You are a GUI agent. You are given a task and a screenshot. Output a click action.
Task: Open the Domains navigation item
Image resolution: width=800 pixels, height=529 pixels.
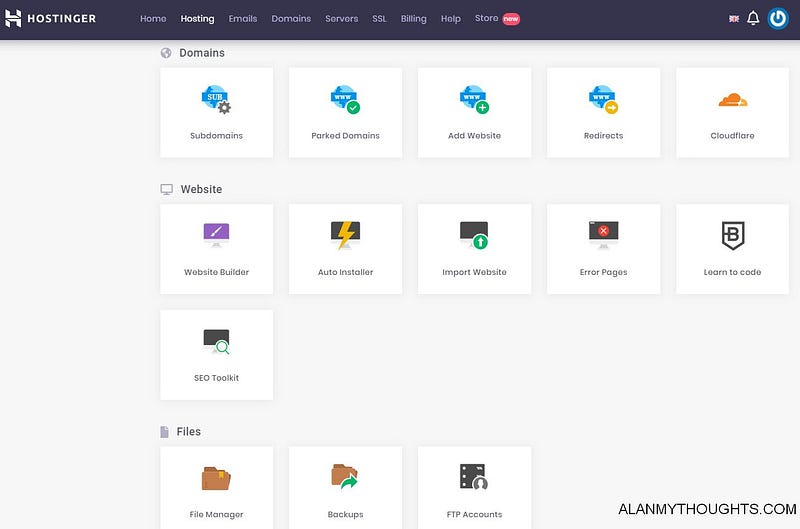click(291, 18)
